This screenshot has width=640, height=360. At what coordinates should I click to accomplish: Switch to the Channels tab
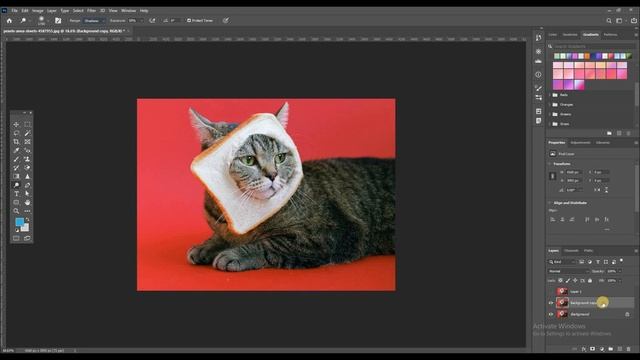point(571,251)
